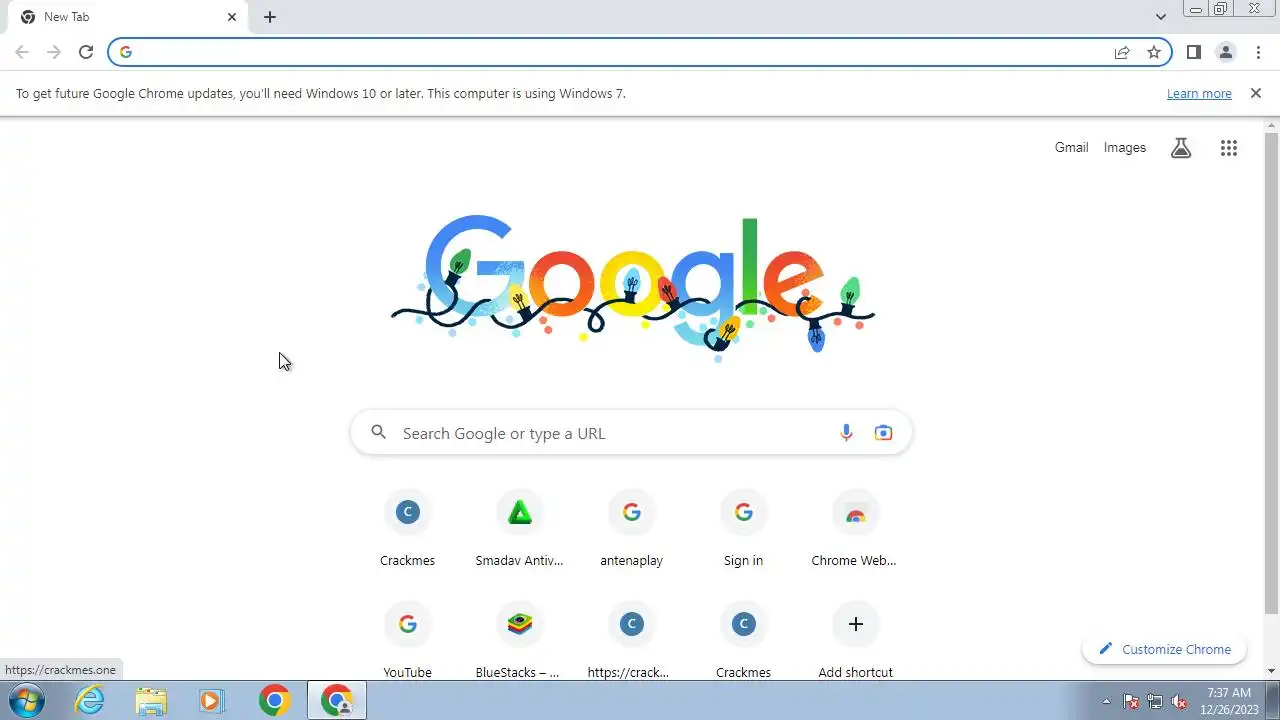This screenshot has height=720, width=1280.
Task: Open the share this page icon
Action: [x=1122, y=52]
